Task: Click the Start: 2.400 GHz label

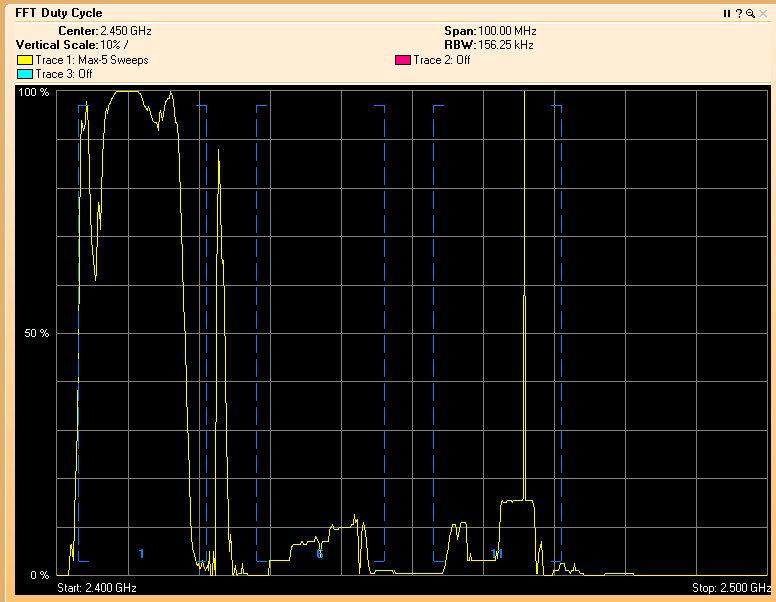Action: click(97, 587)
